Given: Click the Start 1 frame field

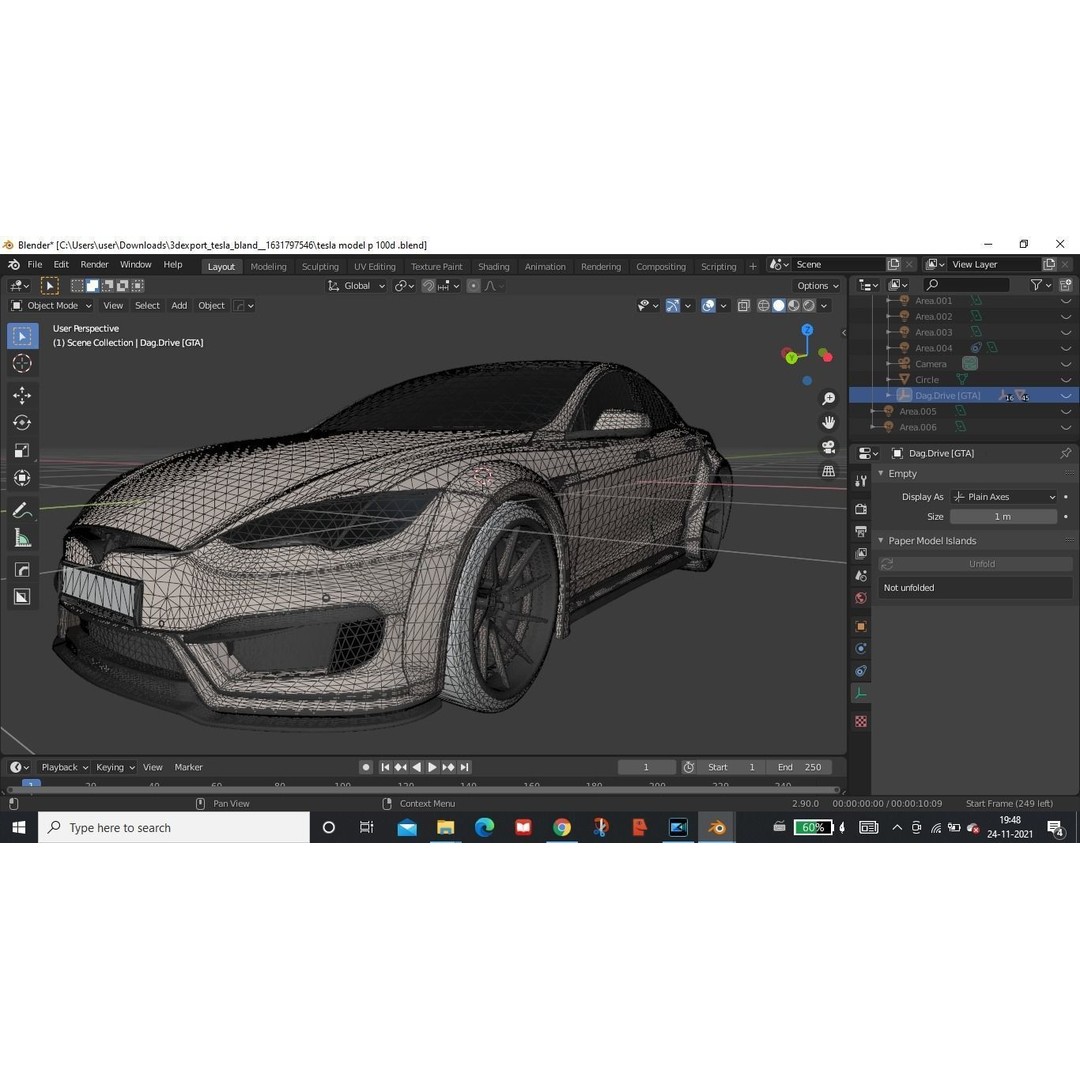Looking at the screenshot, I should (731, 767).
